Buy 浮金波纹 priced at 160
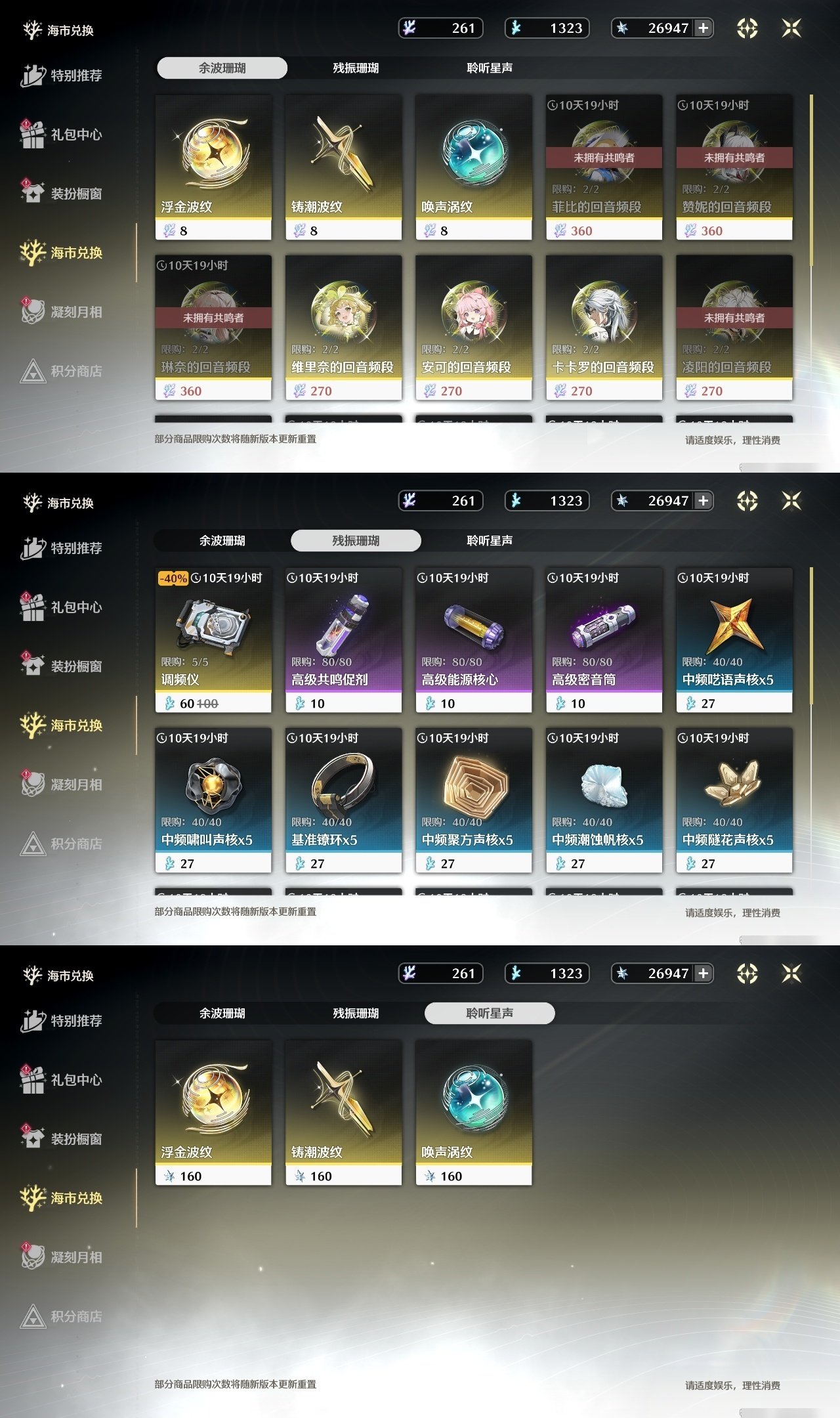 (x=213, y=1113)
